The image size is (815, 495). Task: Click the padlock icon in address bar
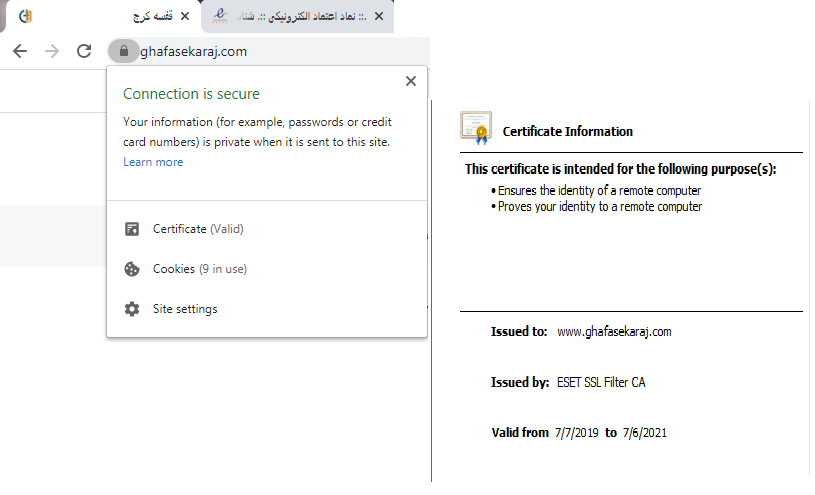123,51
